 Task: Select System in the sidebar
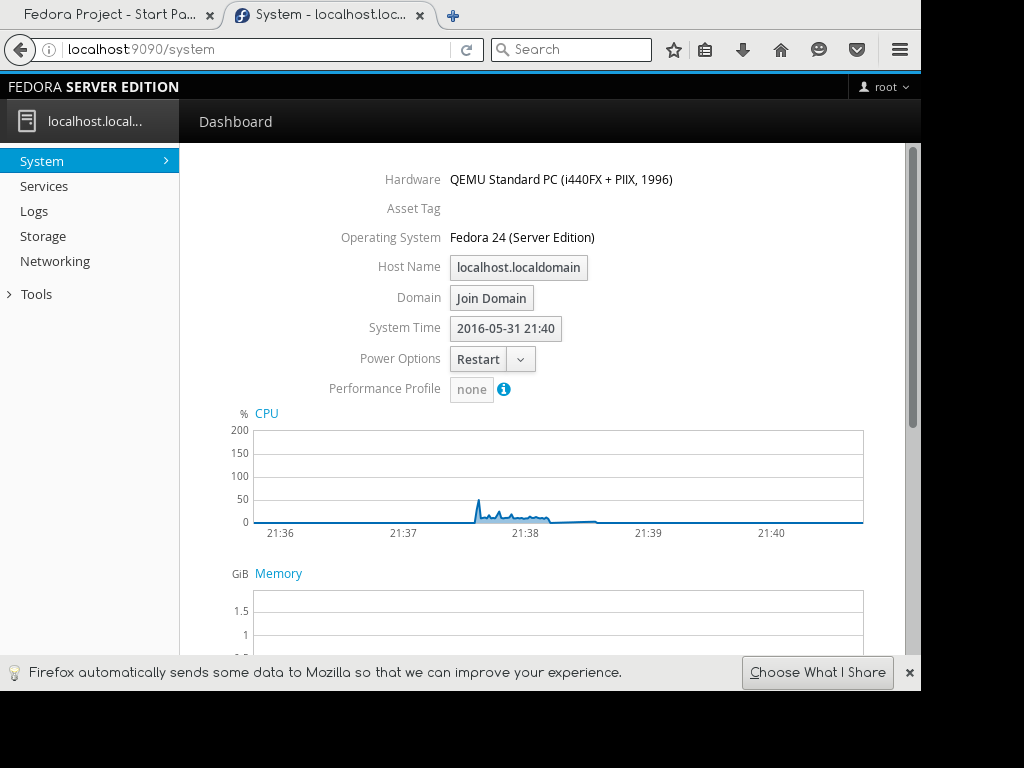point(89,161)
